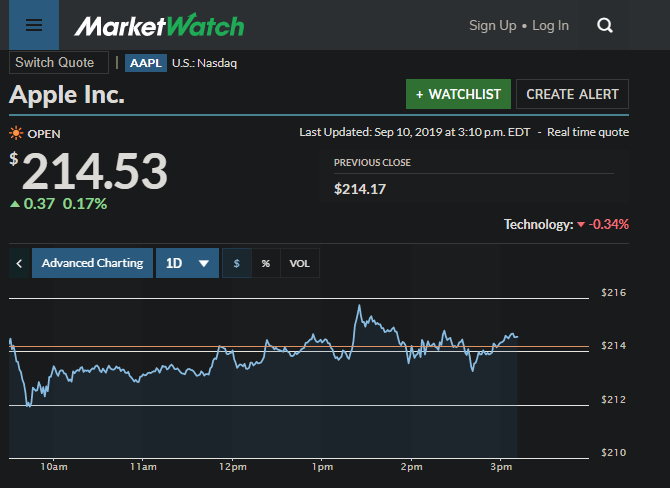Expand the 1D time range dropdown
Viewport: 670px width, 488px height.
click(x=188, y=263)
